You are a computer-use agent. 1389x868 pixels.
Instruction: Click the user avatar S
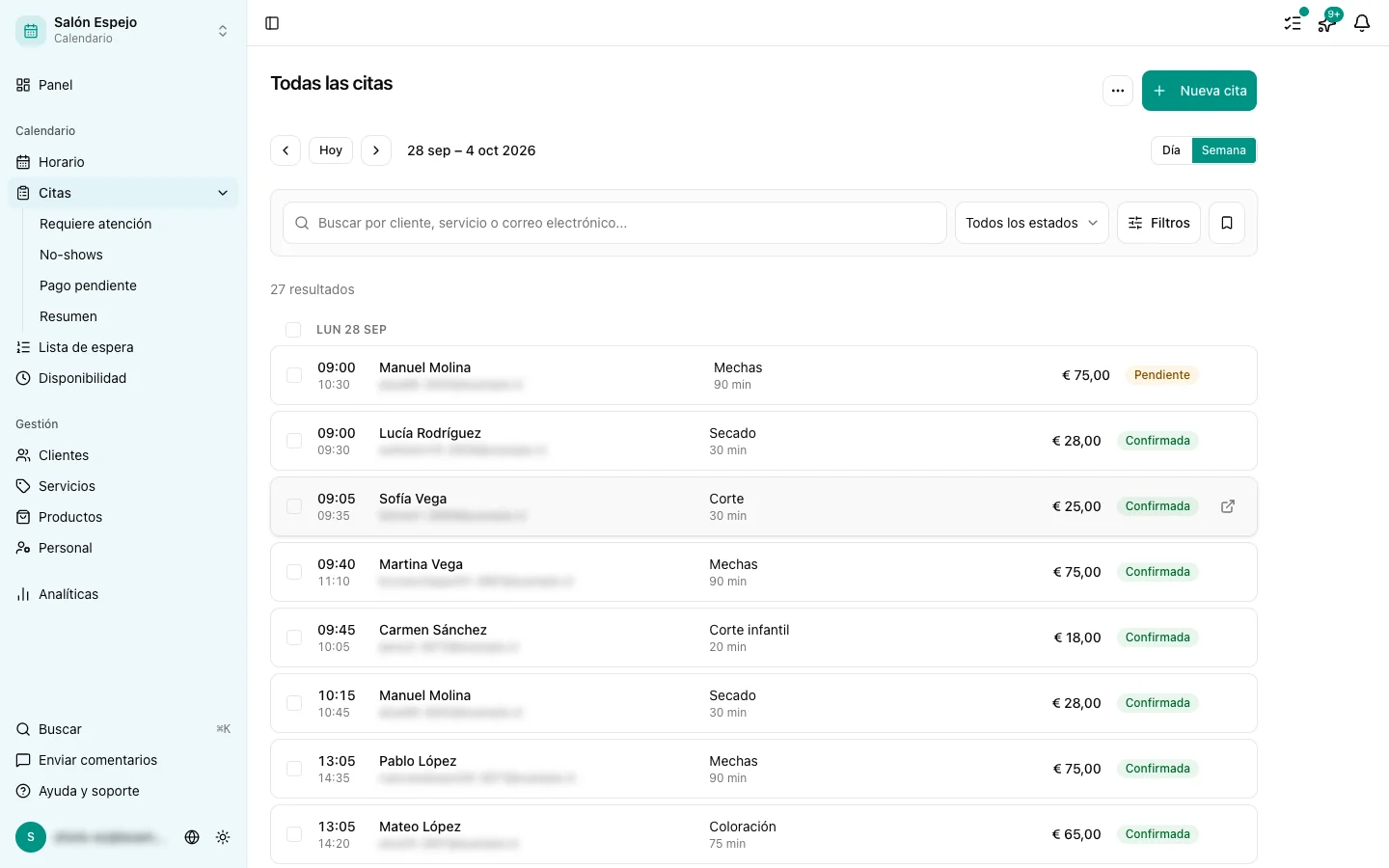point(31,837)
